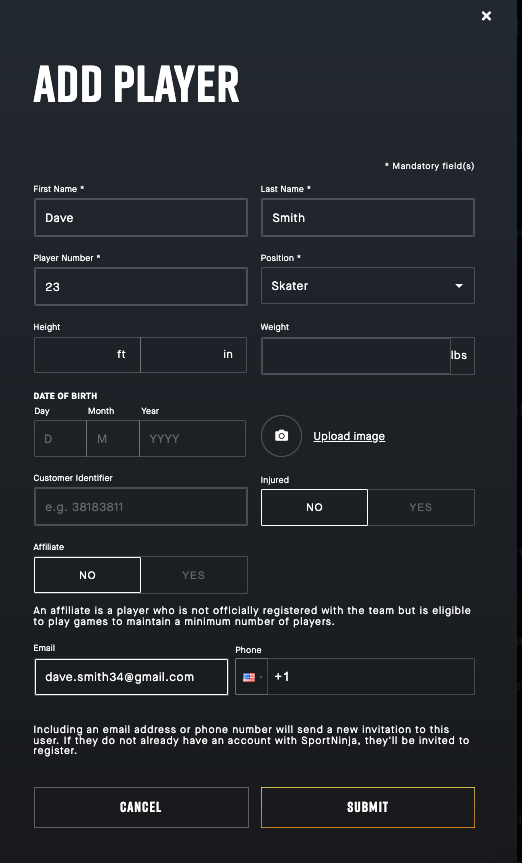Close the Add Player dialog with X
This screenshot has width=522, height=863.
[x=486, y=16]
